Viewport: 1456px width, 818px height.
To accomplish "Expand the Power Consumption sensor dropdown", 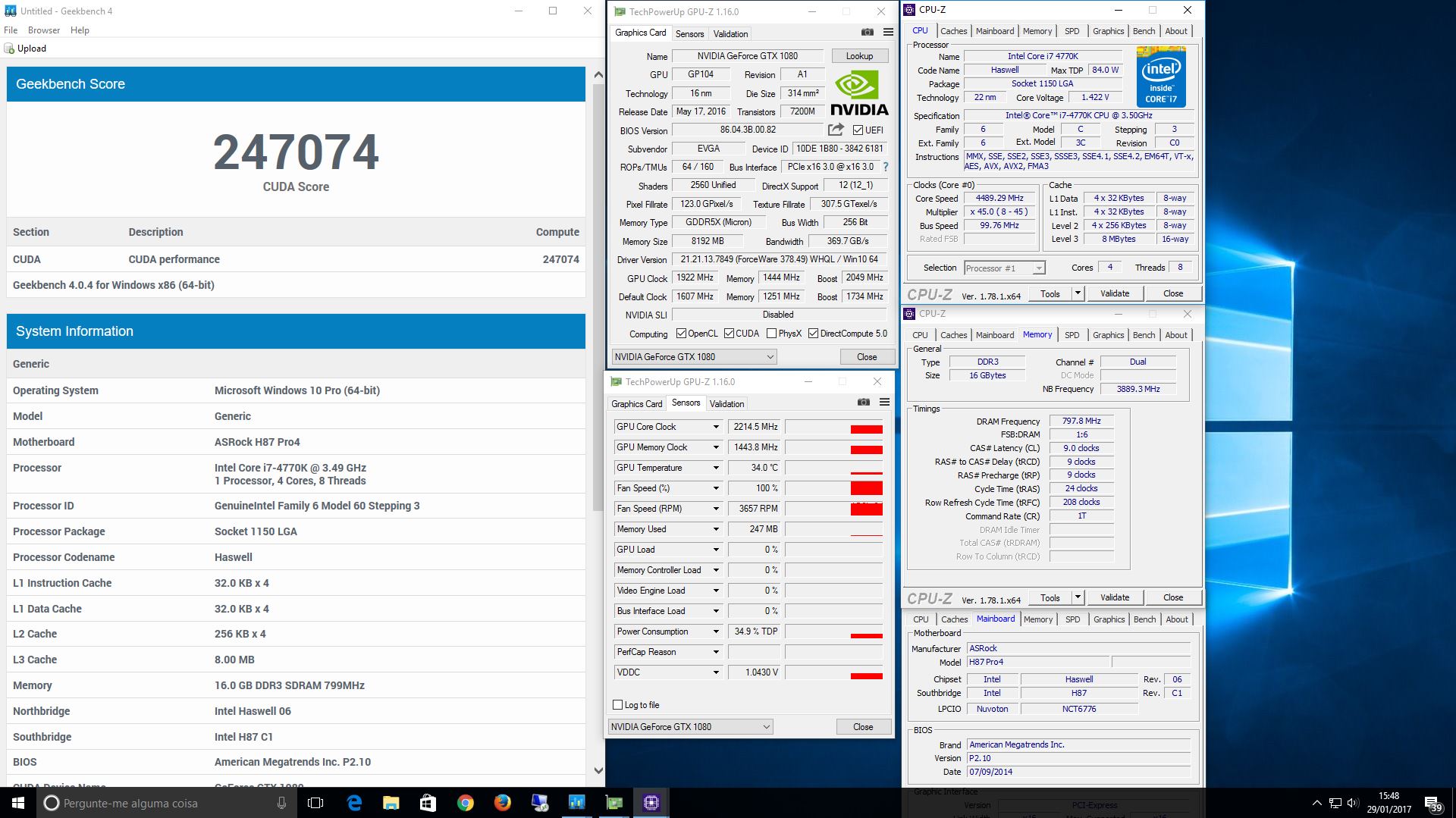I will click(x=715, y=632).
